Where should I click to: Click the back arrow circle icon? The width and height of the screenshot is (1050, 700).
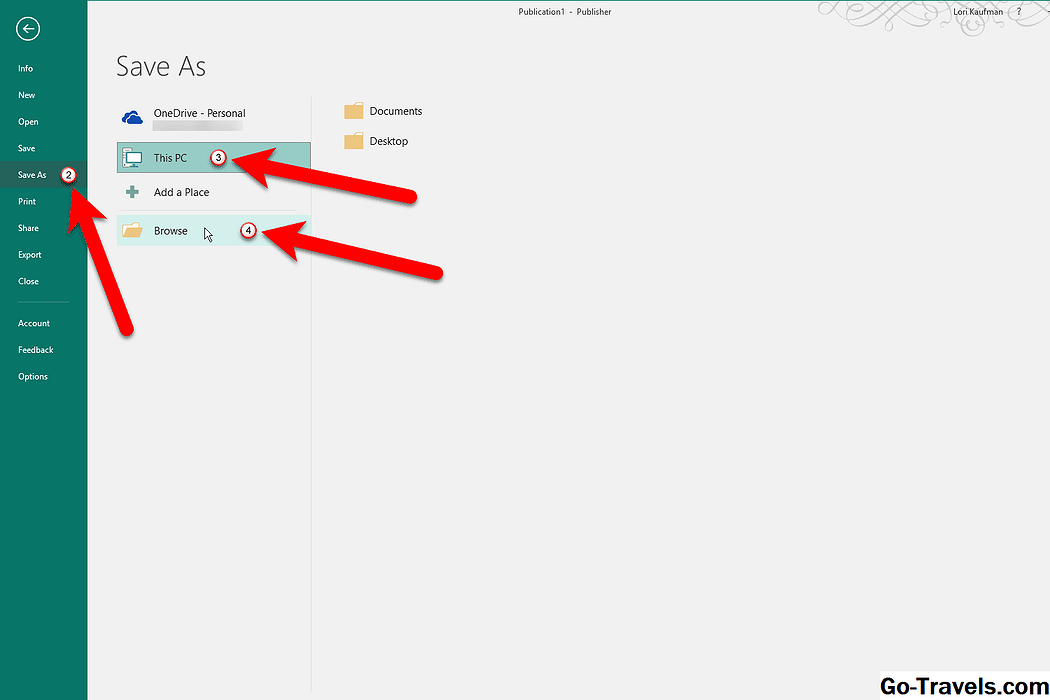pyautogui.click(x=28, y=29)
